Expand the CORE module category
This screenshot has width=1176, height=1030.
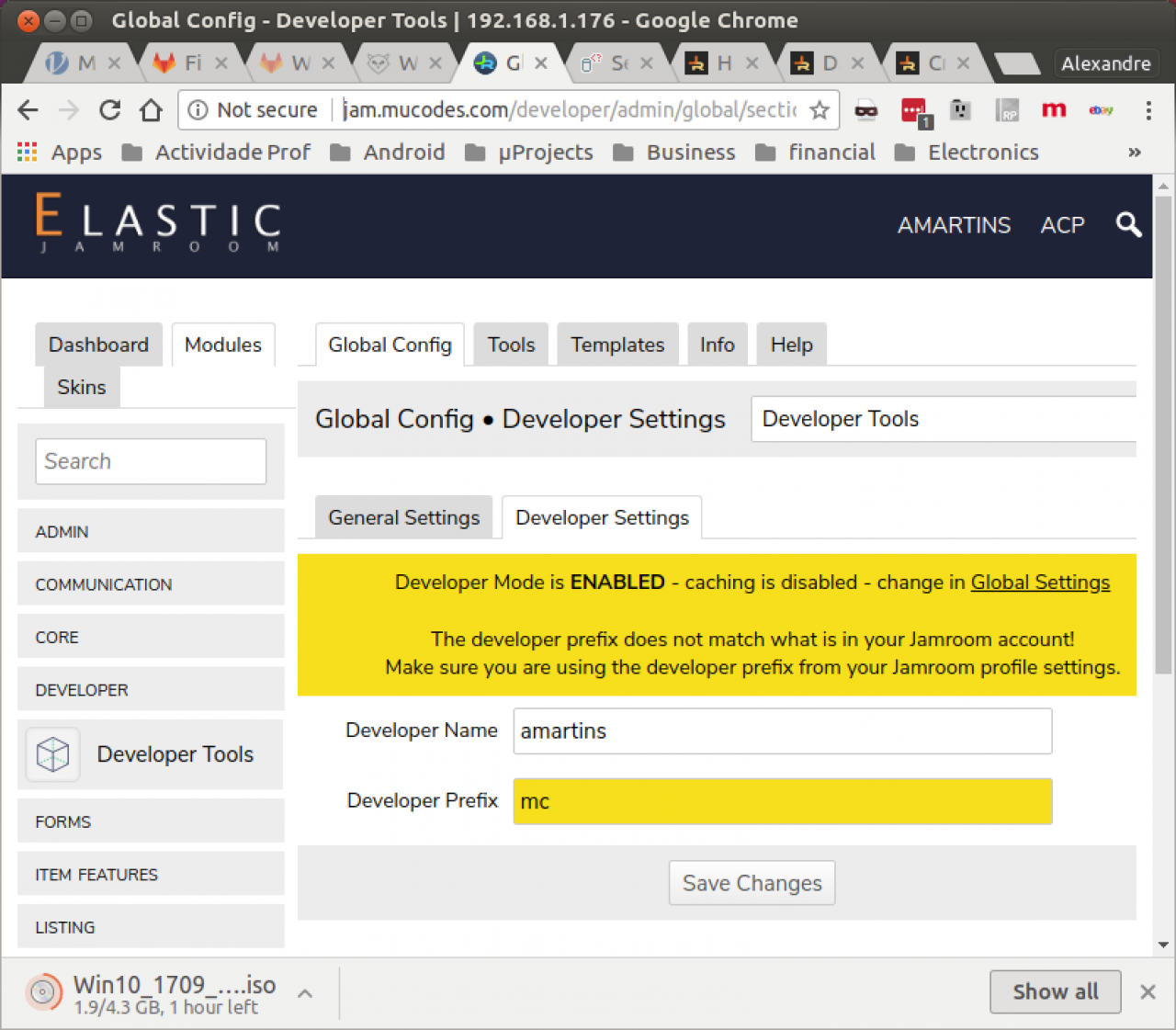151,637
